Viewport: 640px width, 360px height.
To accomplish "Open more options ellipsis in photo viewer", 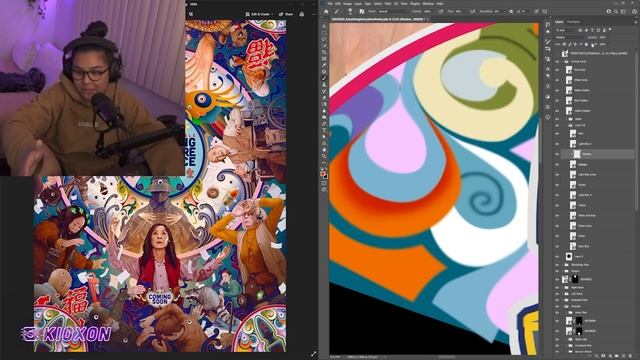I will pos(313,14).
